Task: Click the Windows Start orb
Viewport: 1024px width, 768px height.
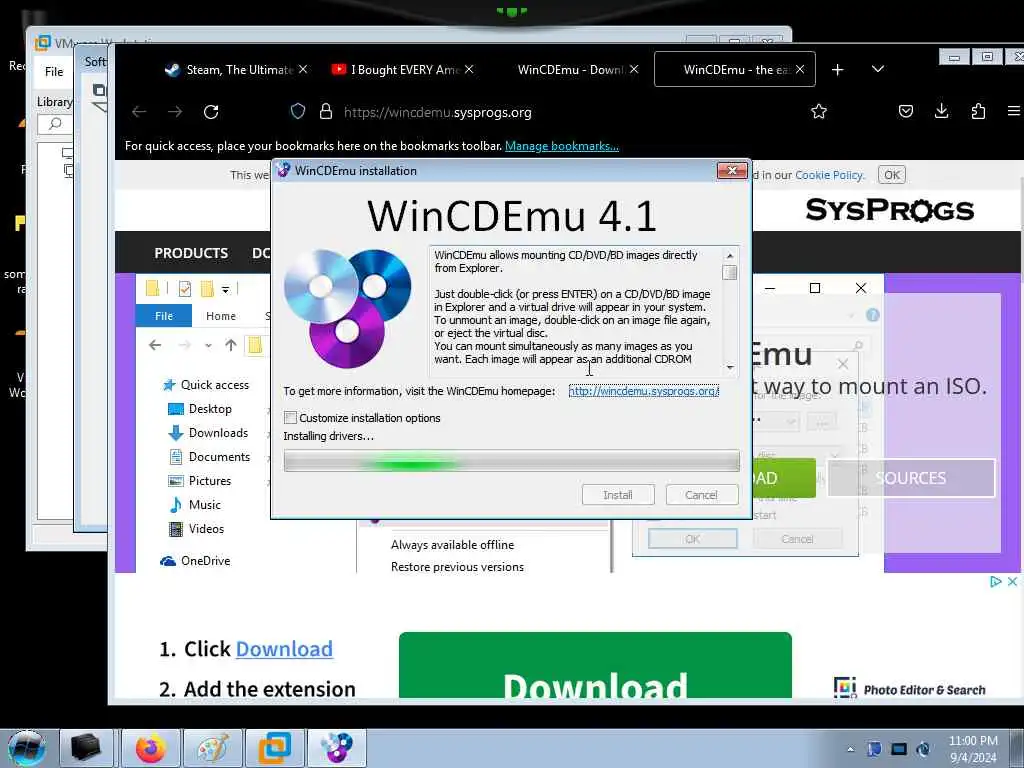Action: point(26,748)
